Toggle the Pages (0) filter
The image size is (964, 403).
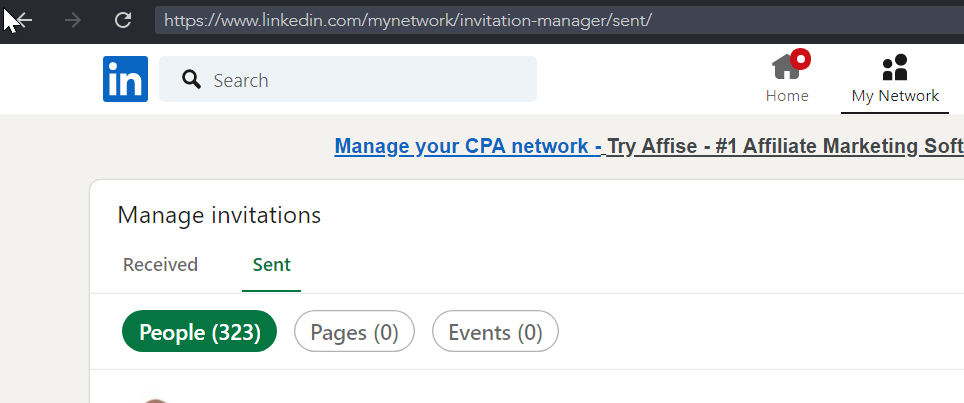click(x=354, y=332)
